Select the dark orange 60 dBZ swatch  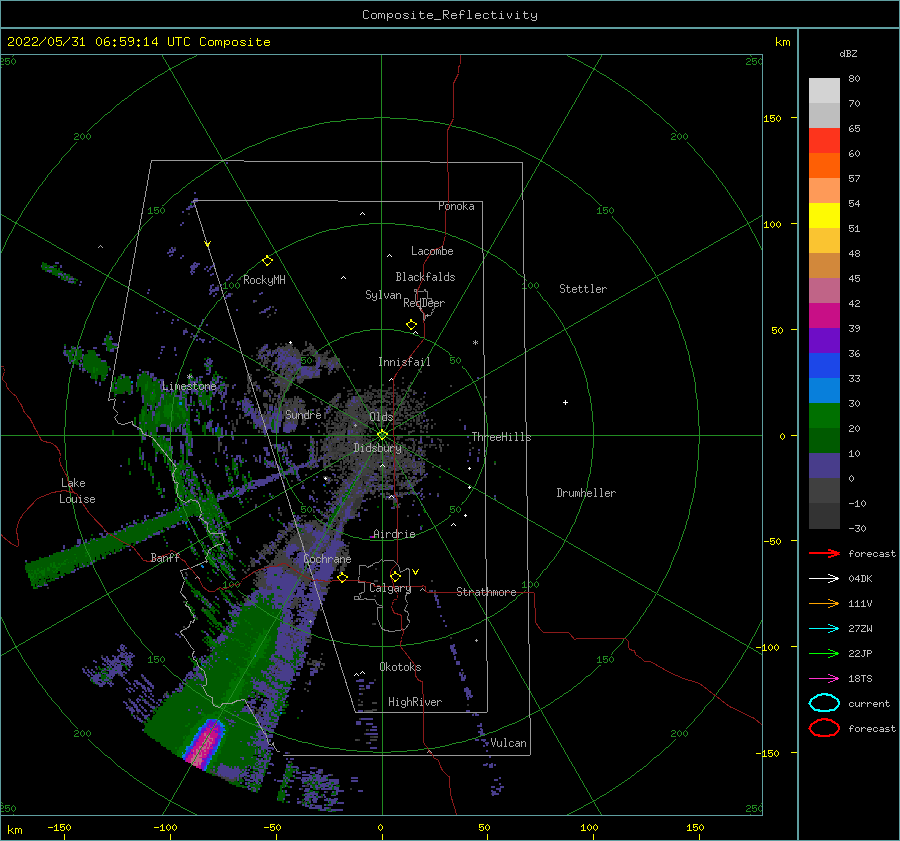click(824, 165)
